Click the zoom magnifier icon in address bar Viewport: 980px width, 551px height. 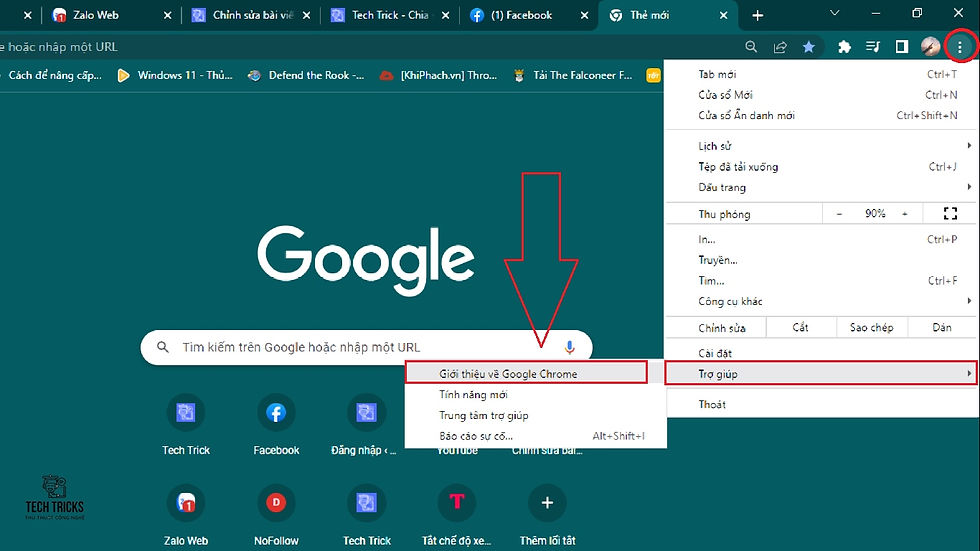pos(751,46)
